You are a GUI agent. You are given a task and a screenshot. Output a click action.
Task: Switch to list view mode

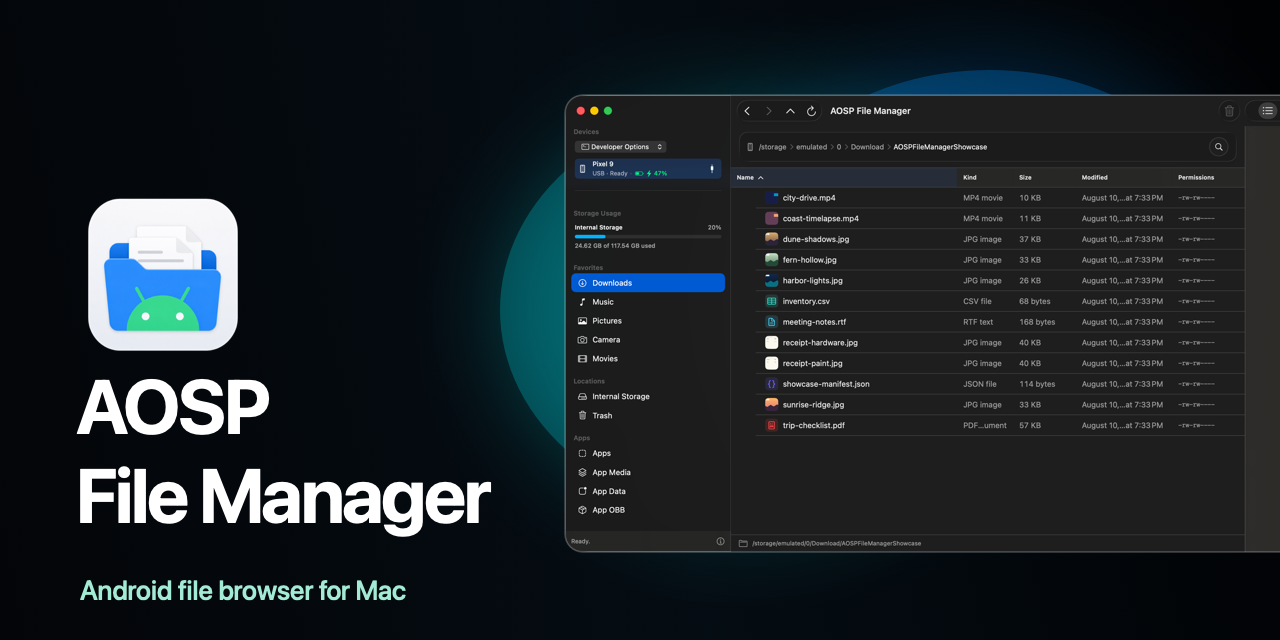(x=1267, y=111)
